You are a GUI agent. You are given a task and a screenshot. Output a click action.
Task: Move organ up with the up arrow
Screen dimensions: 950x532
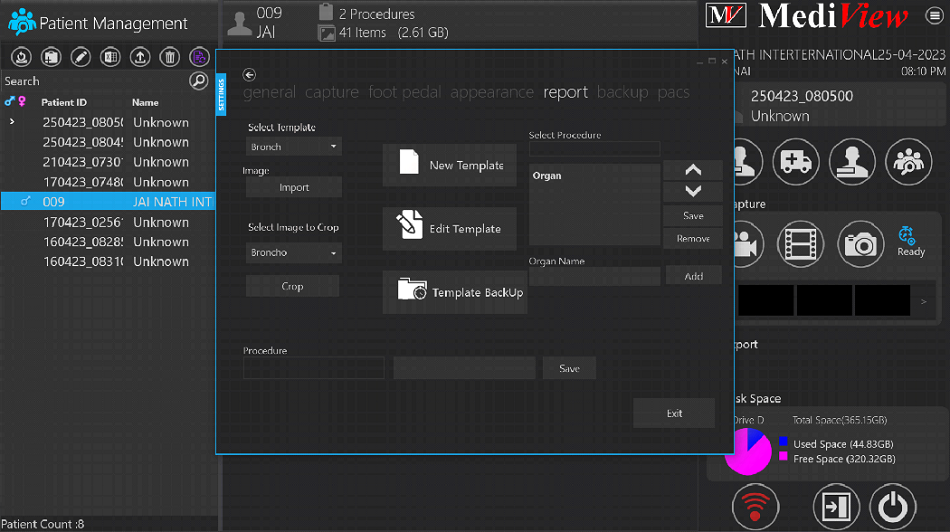pyautogui.click(x=693, y=170)
